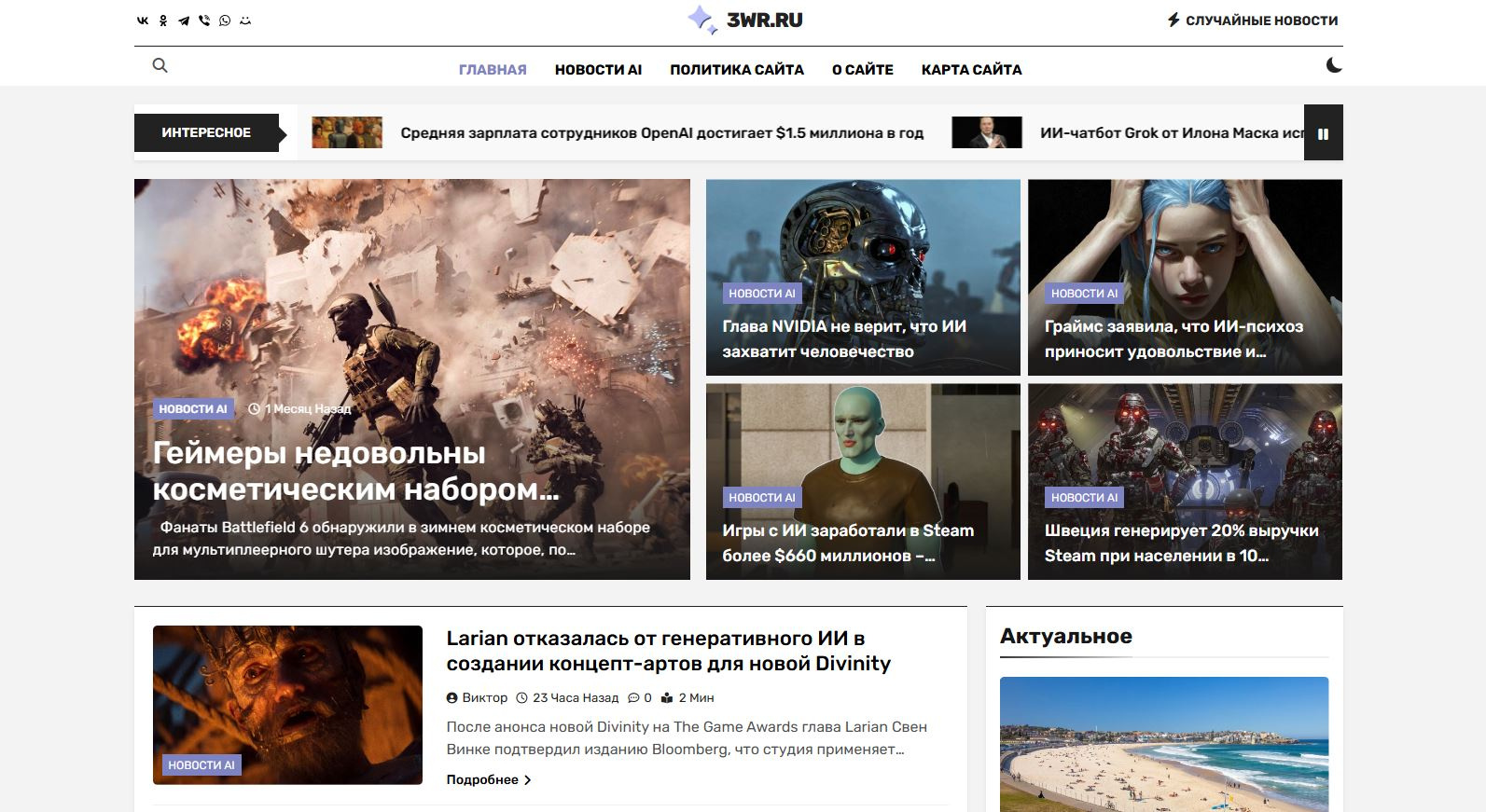Click the Larian article thumbnail image
Viewport: 1486px width, 812px height.
click(287, 705)
